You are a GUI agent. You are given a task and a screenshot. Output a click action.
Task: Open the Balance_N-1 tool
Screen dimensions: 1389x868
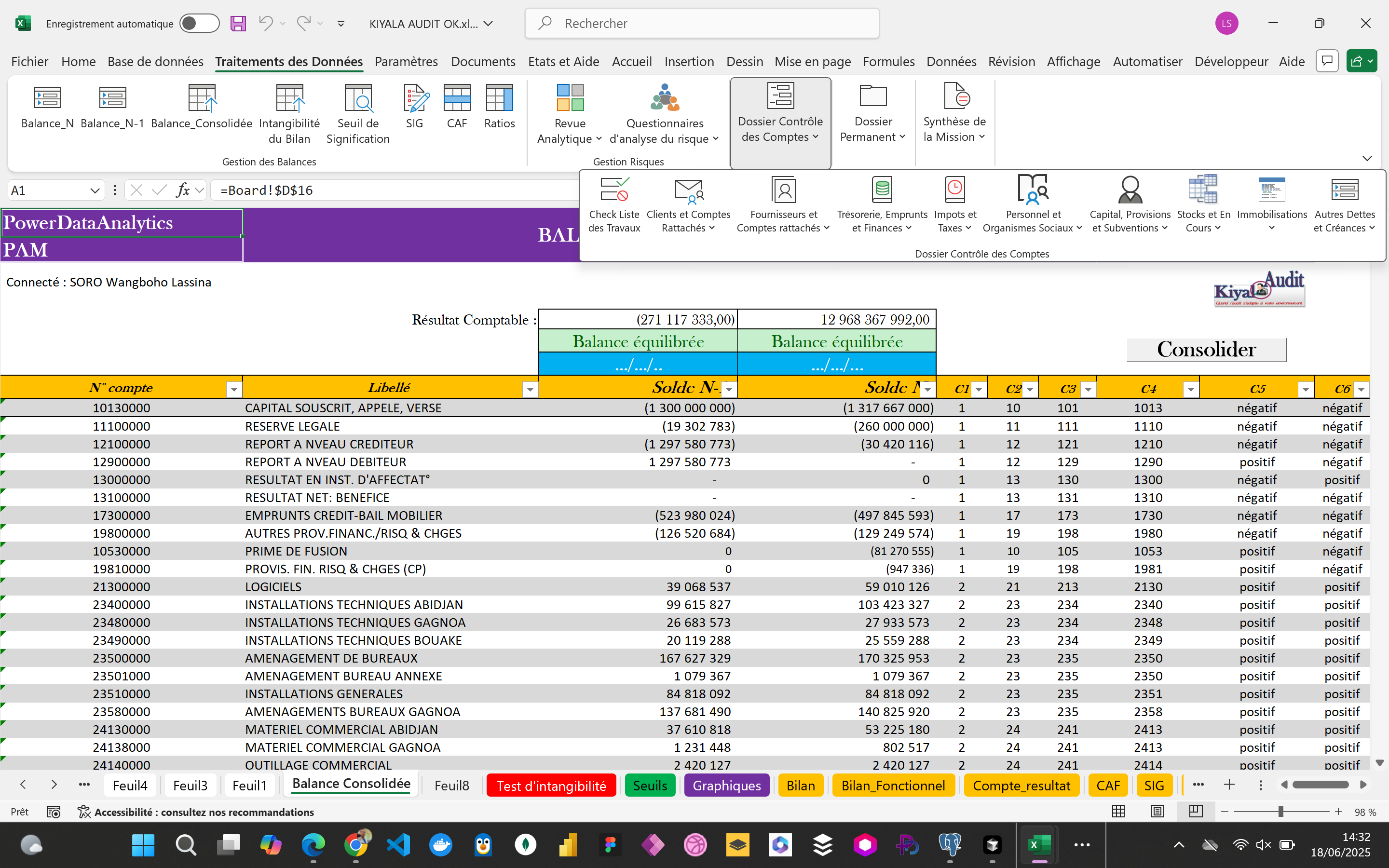pos(112,108)
